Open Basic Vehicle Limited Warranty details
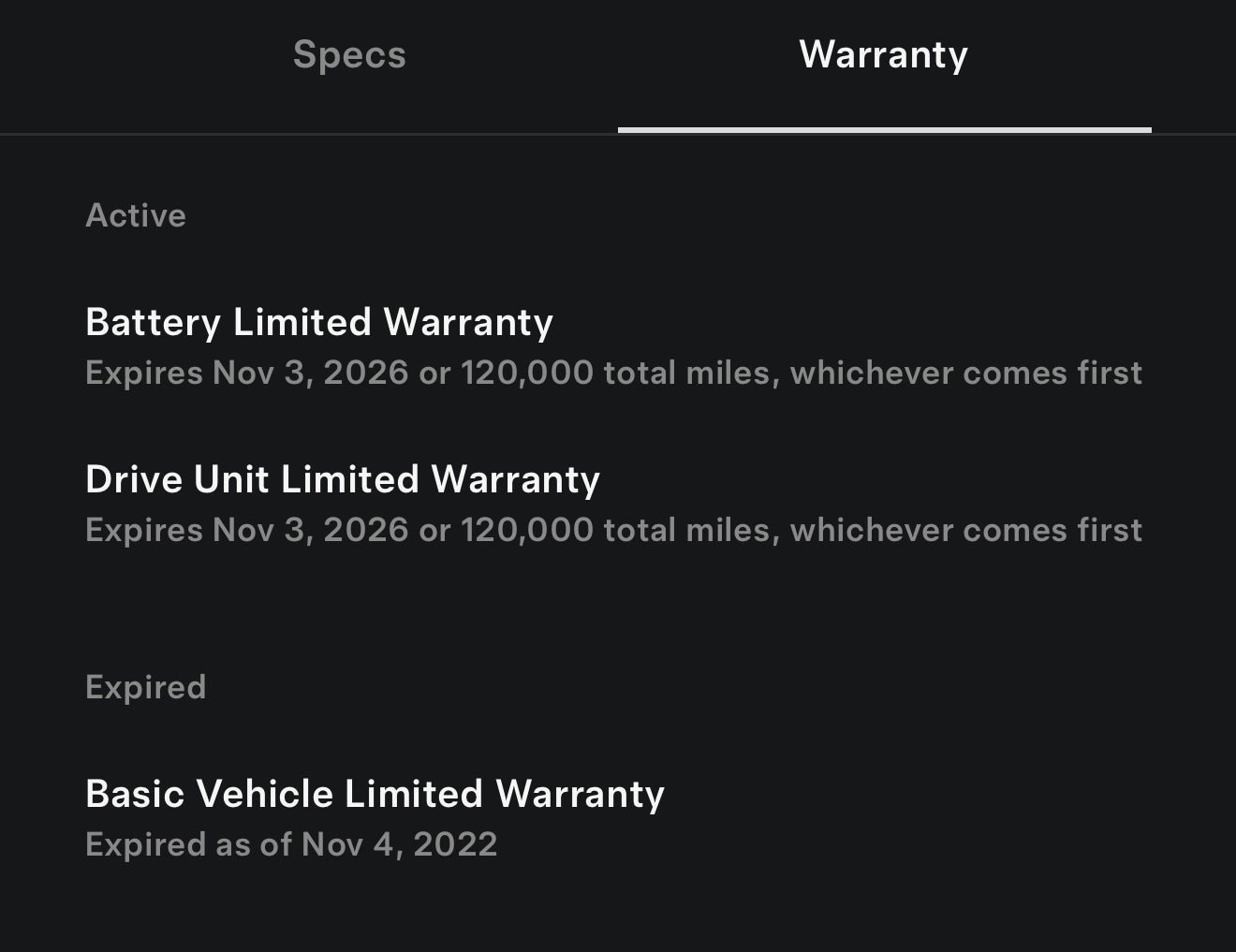The height and width of the screenshot is (952, 1236). [375, 794]
